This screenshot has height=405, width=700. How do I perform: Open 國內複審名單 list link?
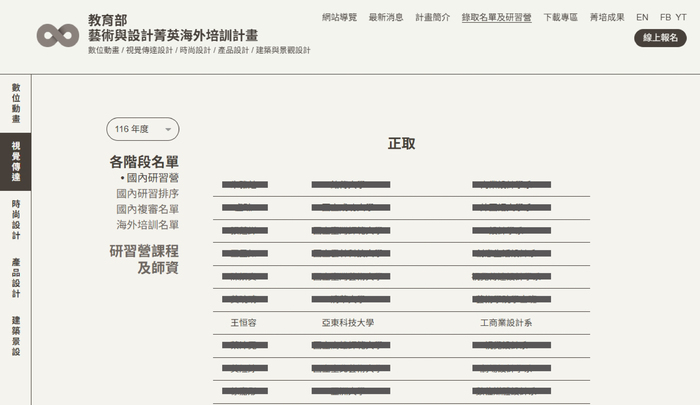pos(147,209)
